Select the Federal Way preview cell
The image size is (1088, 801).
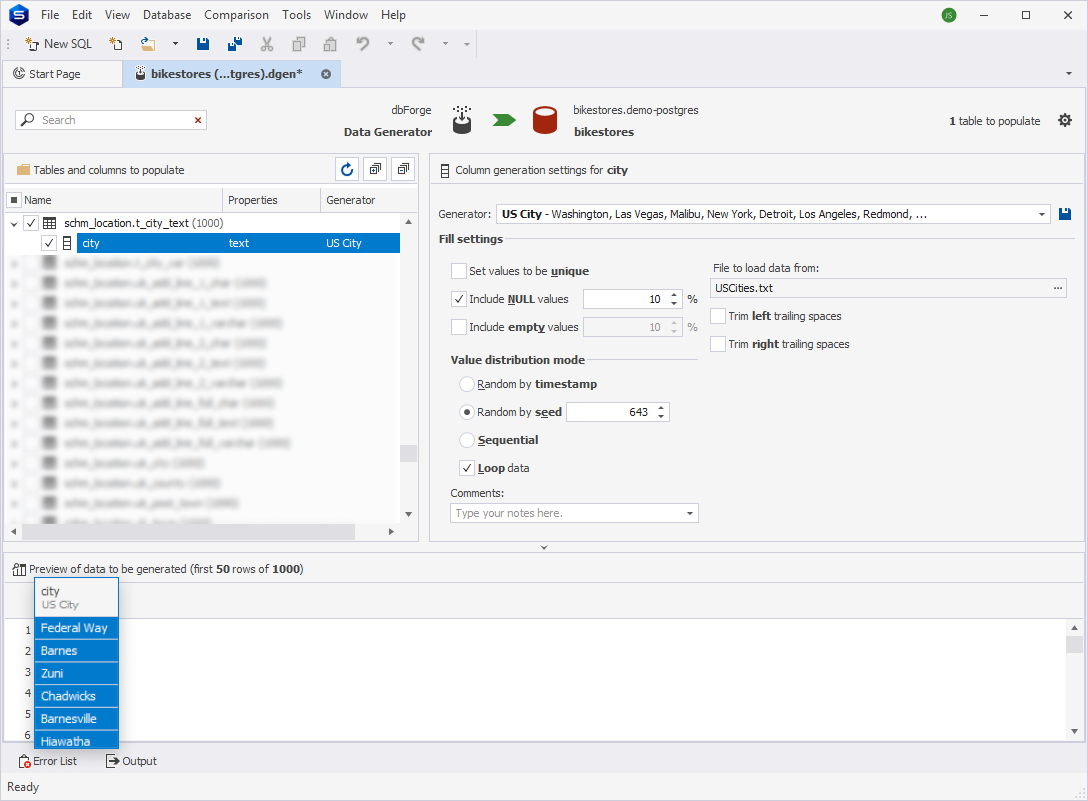[76, 628]
